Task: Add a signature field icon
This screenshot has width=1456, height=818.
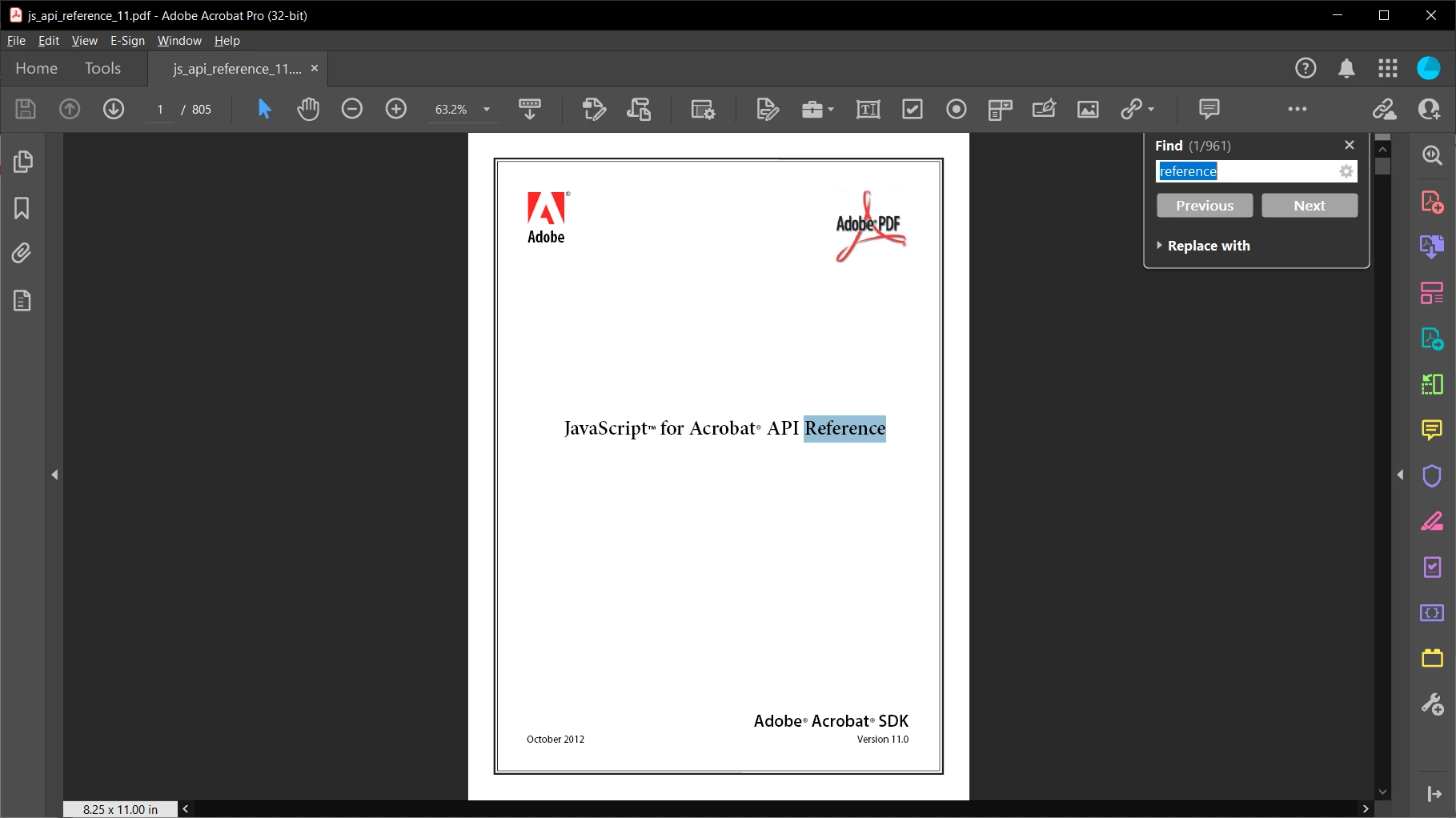Action: coord(1044,109)
